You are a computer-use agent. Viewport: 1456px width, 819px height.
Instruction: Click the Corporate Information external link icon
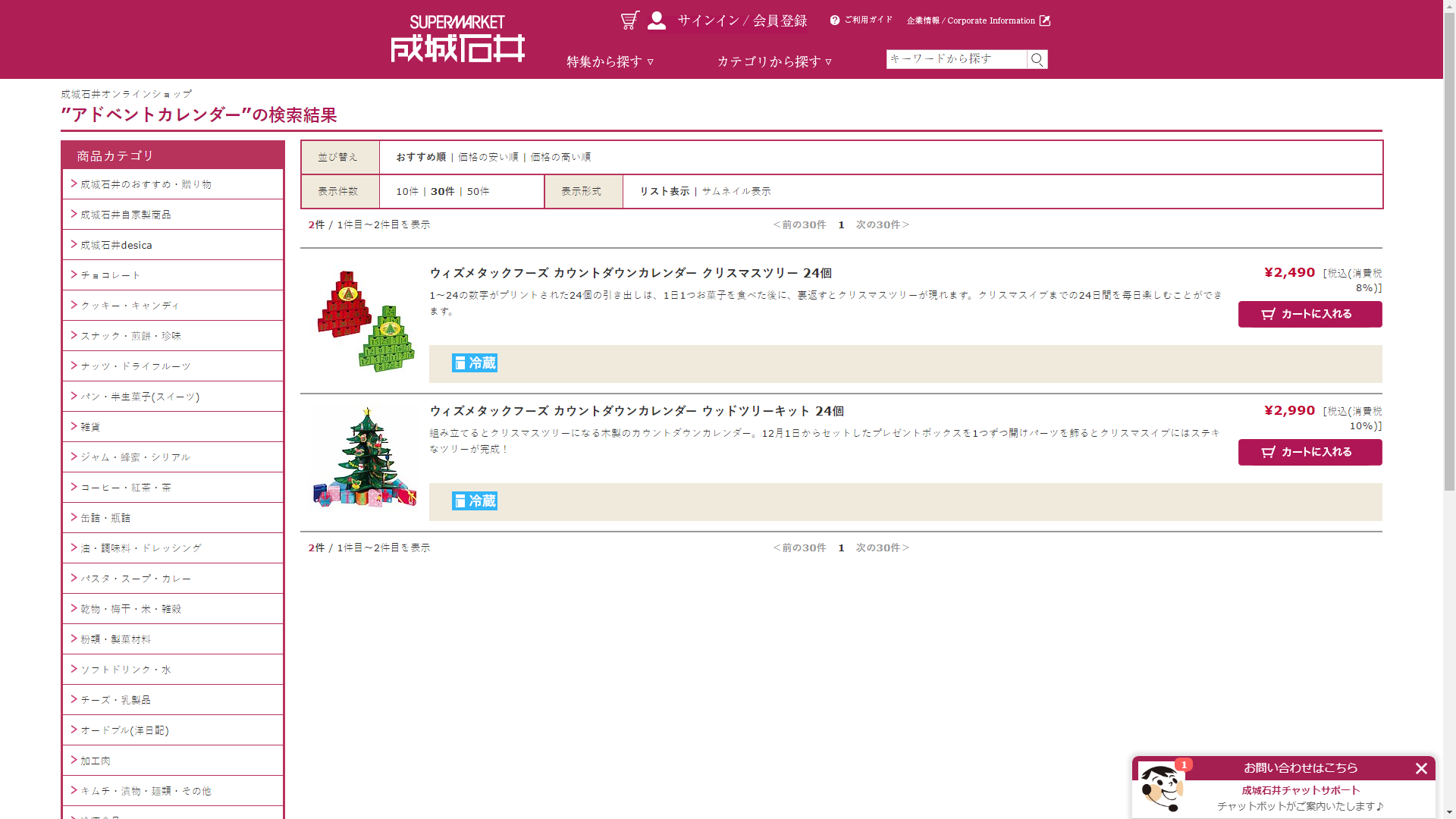point(1045,20)
